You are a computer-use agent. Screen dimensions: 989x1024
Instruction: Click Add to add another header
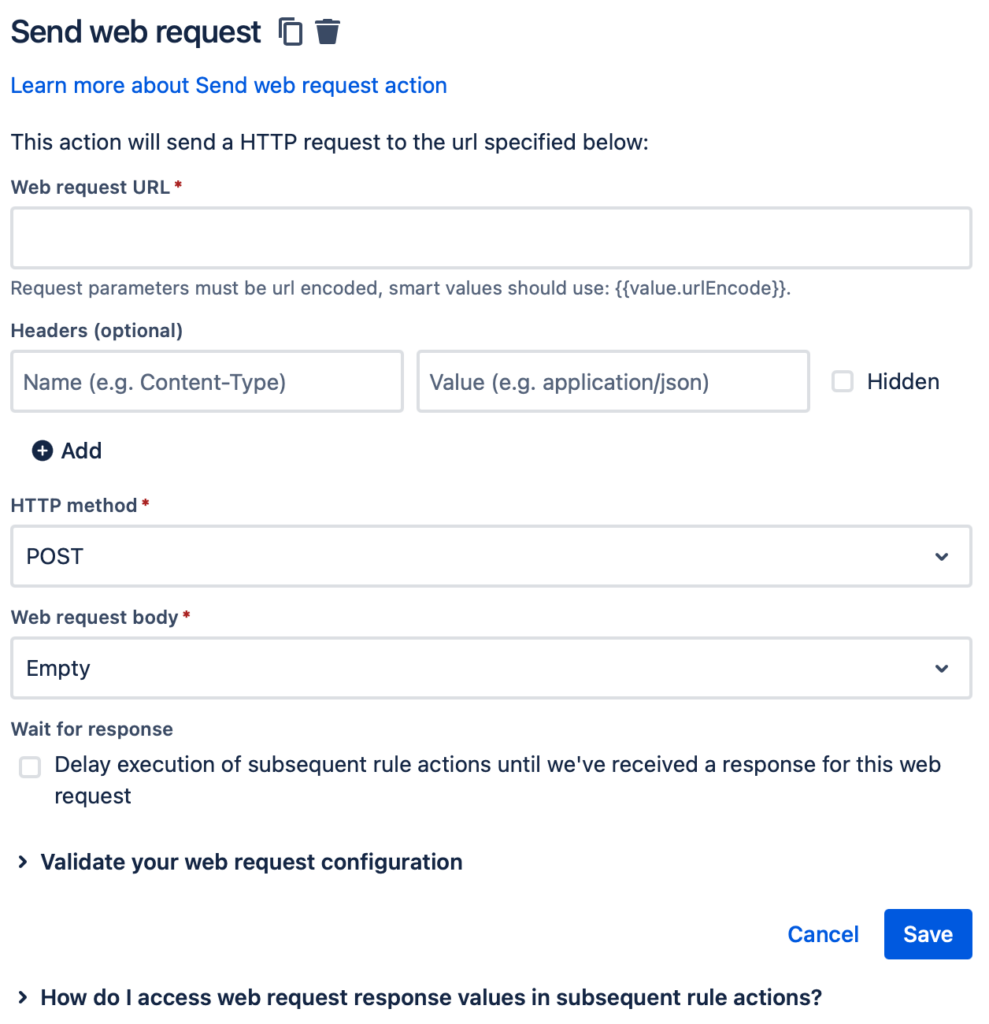81,451
